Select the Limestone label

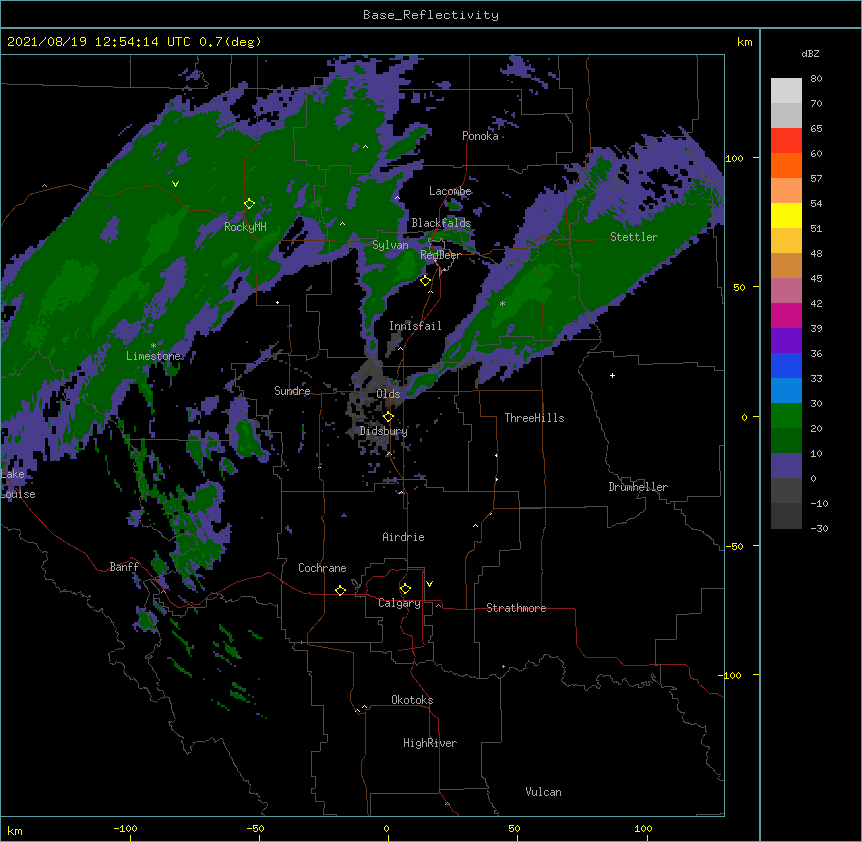(153, 356)
